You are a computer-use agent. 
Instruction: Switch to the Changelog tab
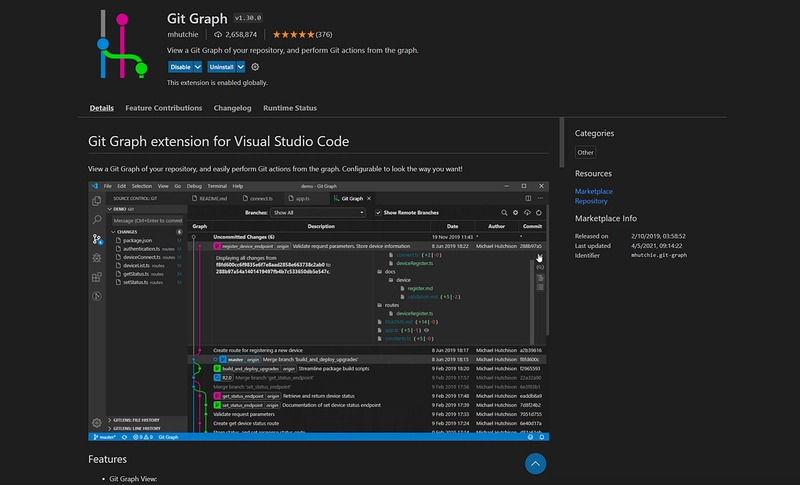coord(232,108)
